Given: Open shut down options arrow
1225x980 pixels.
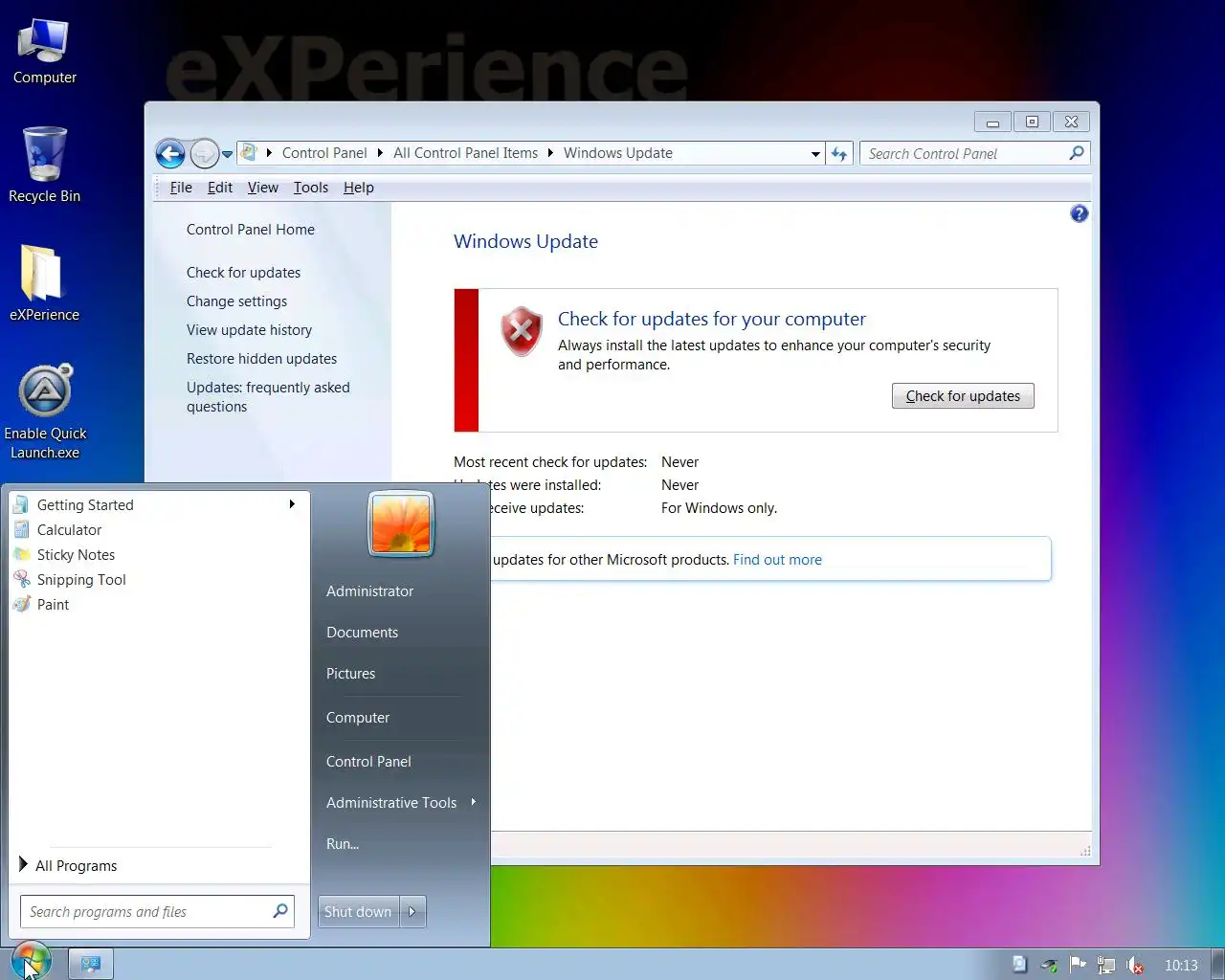Looking at the screenshot, I should tap(412, 912).
